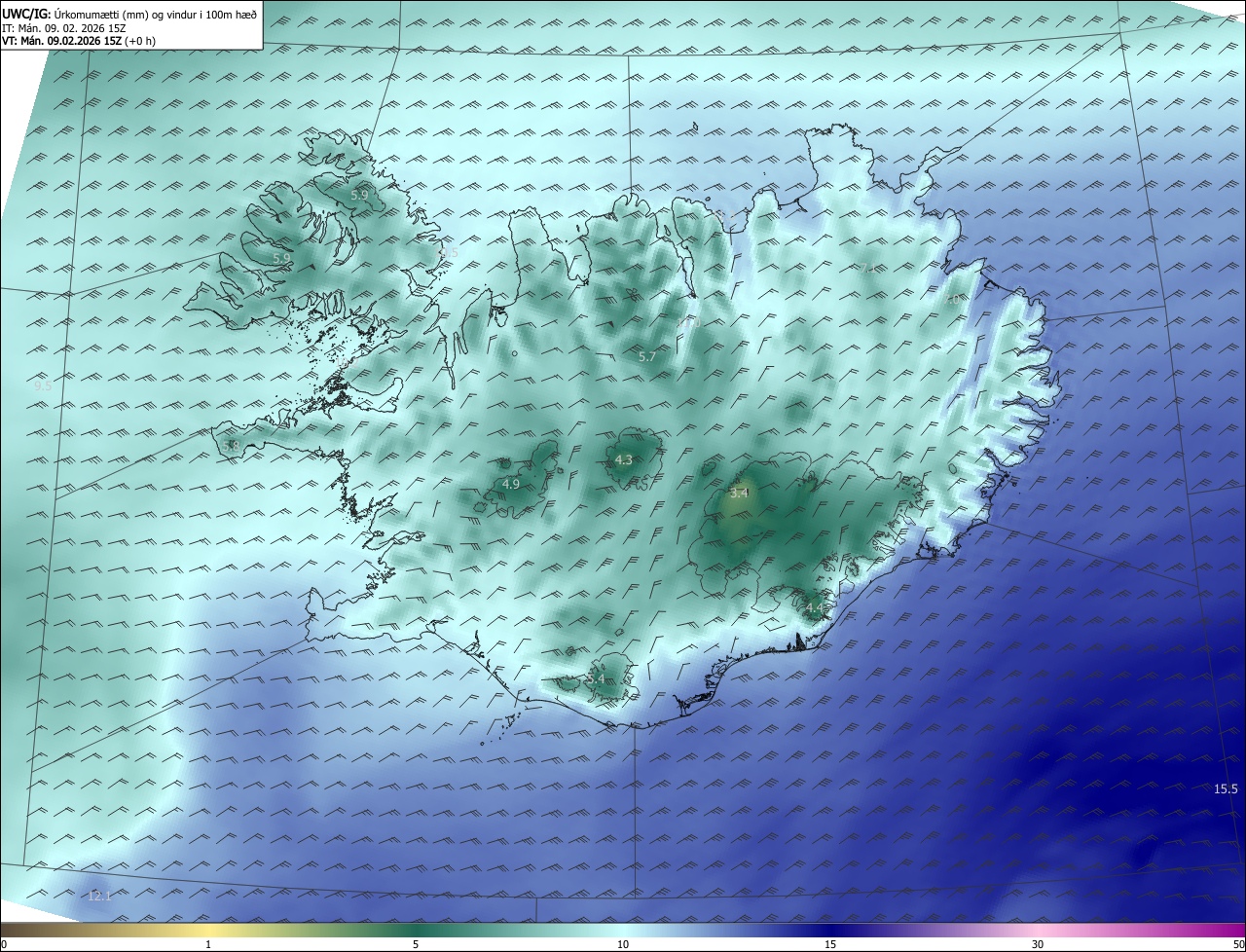Click the 'Úrkomumætti (mm) og vindur í 100m hæð' title
The image size is (1246, 952).
click(155, 14)
